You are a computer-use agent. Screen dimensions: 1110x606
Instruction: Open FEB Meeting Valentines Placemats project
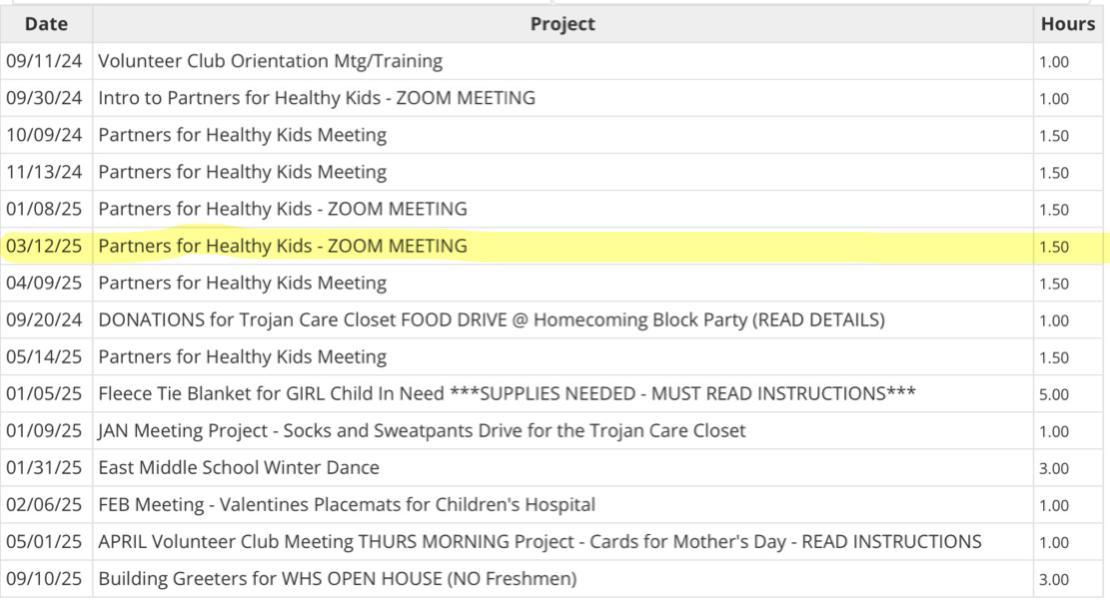(x=346, y=505)
